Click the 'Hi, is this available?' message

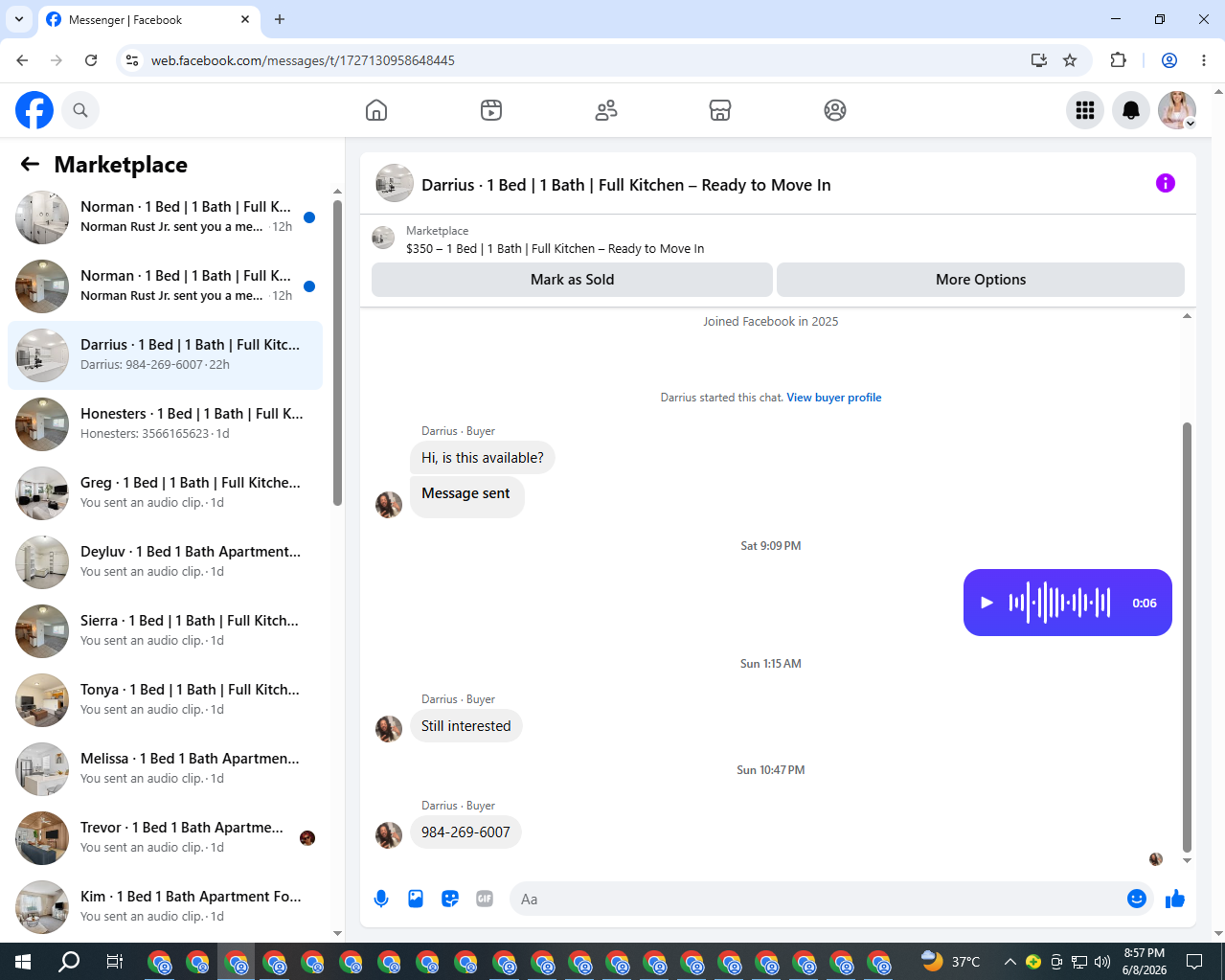[483, 458]
